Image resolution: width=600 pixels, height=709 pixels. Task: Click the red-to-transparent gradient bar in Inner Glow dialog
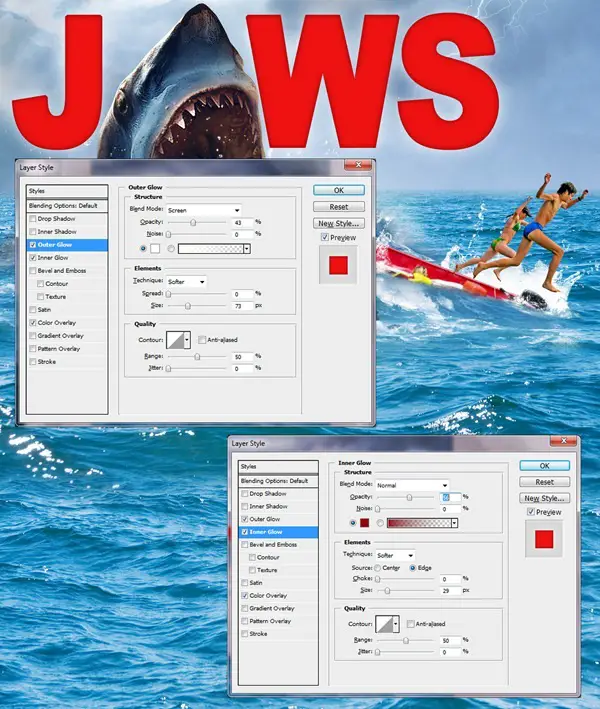pos(421,522)
